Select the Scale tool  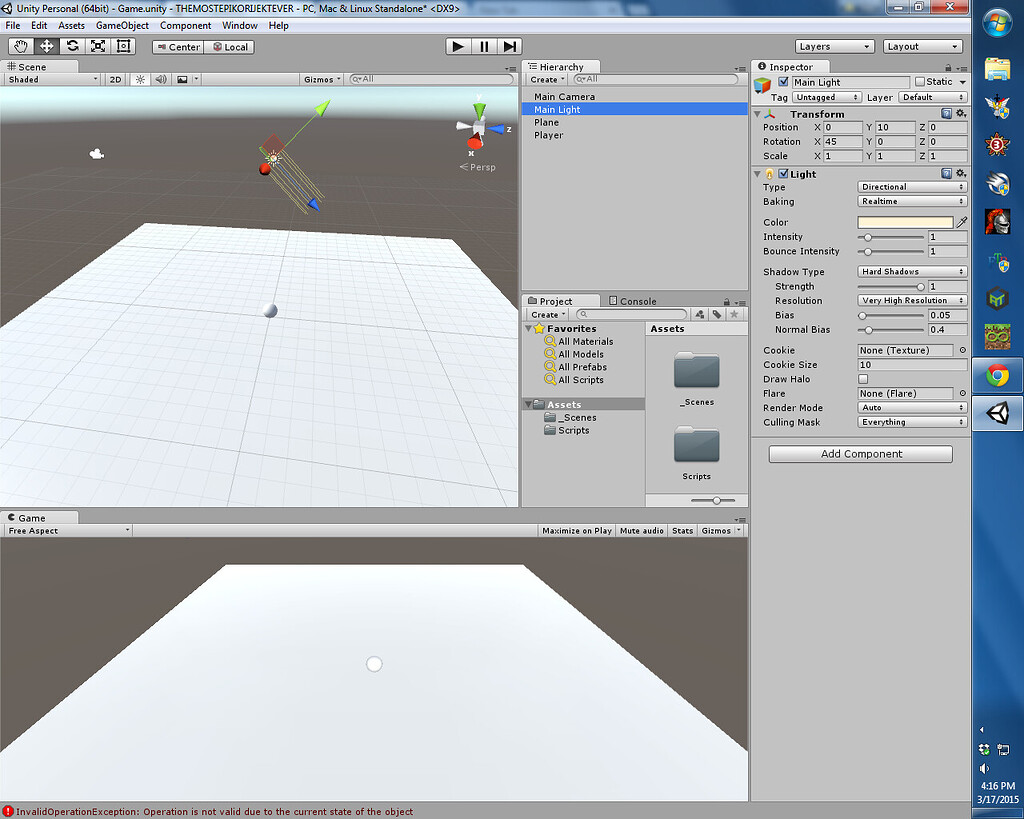[x=96, y=46]
